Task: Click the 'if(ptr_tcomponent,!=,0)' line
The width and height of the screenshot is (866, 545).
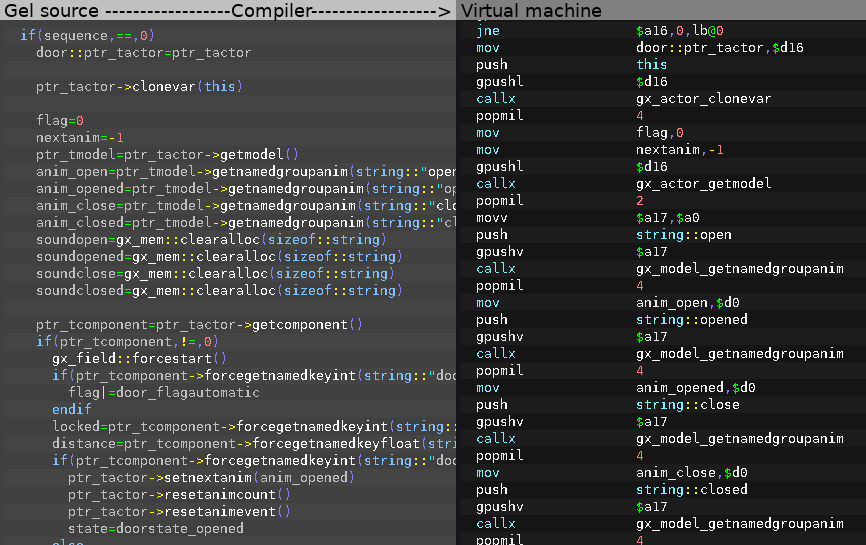Action: [x=127, y=342]
